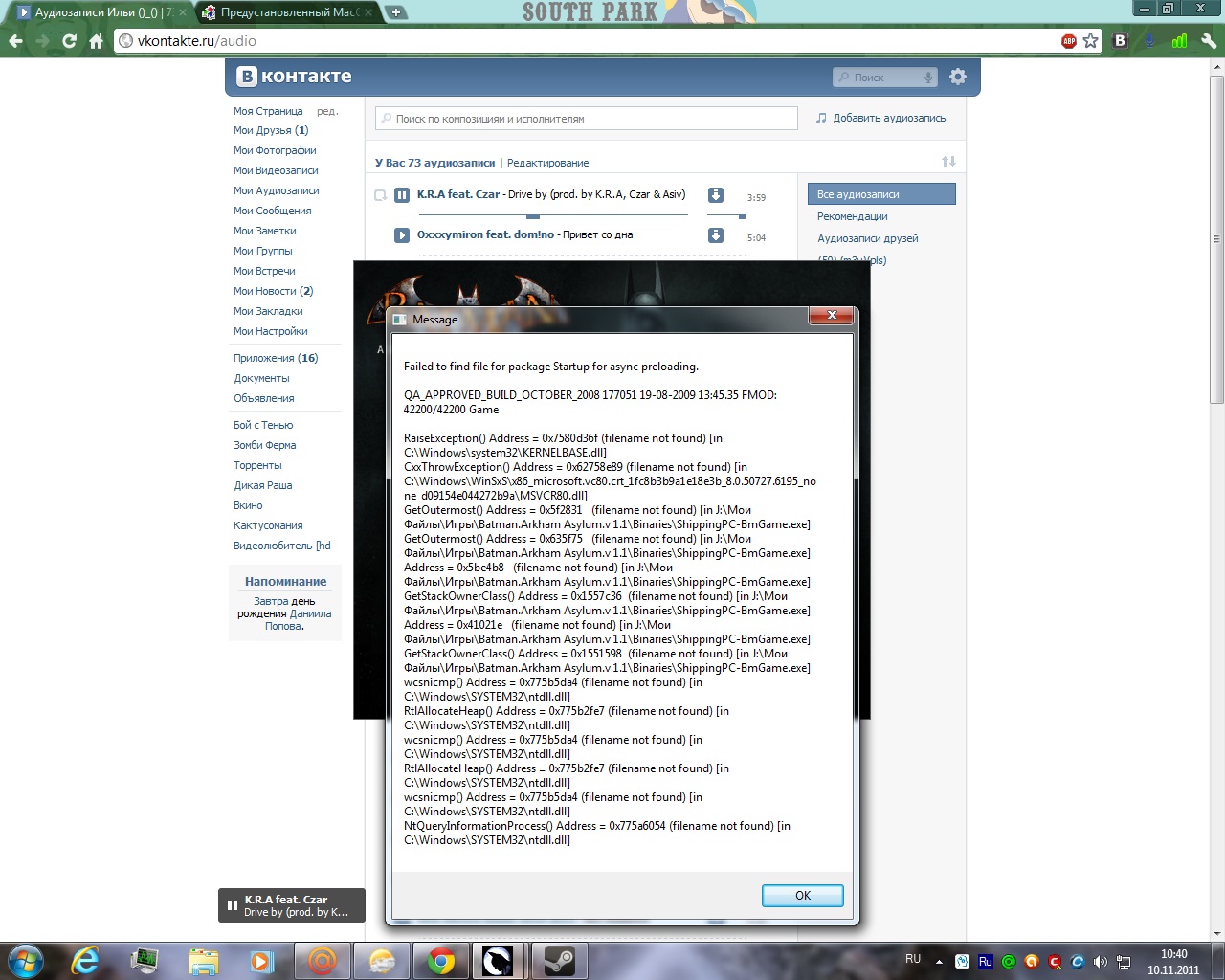1225x980 pixels.
Task: Open Мои Настройки
Action: [x=271, y=331]
